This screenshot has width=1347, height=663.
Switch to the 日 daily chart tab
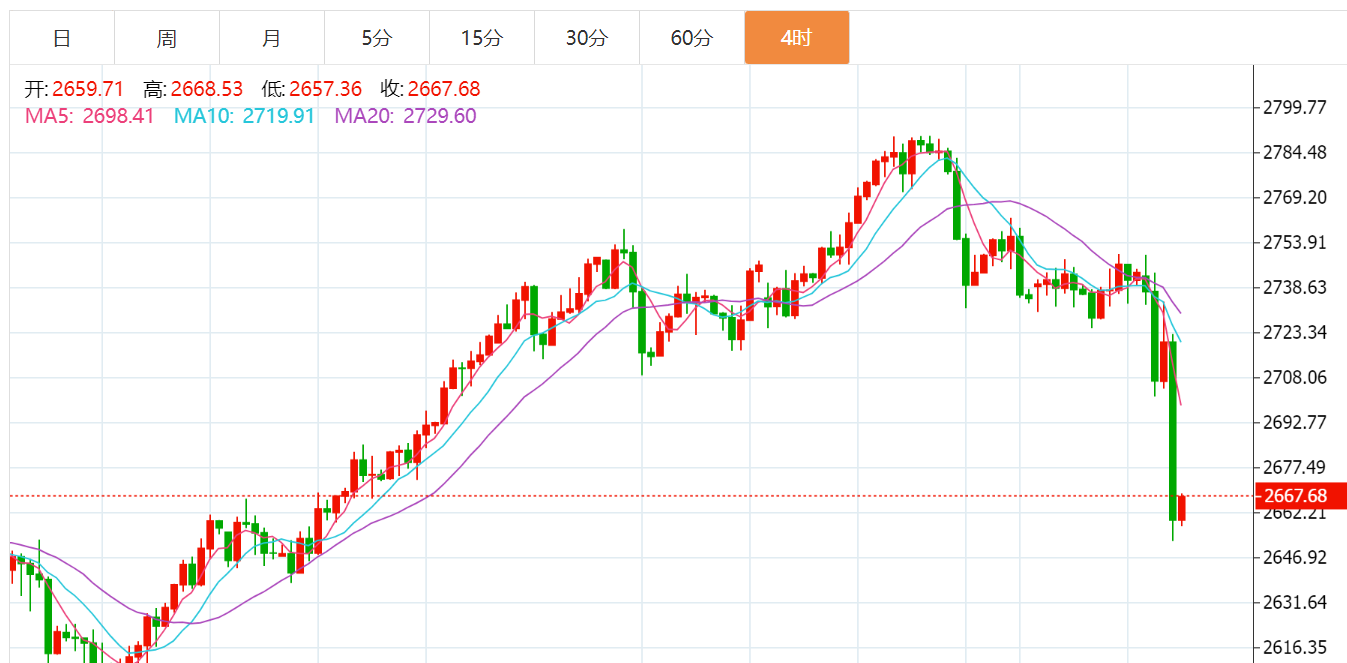62,38
